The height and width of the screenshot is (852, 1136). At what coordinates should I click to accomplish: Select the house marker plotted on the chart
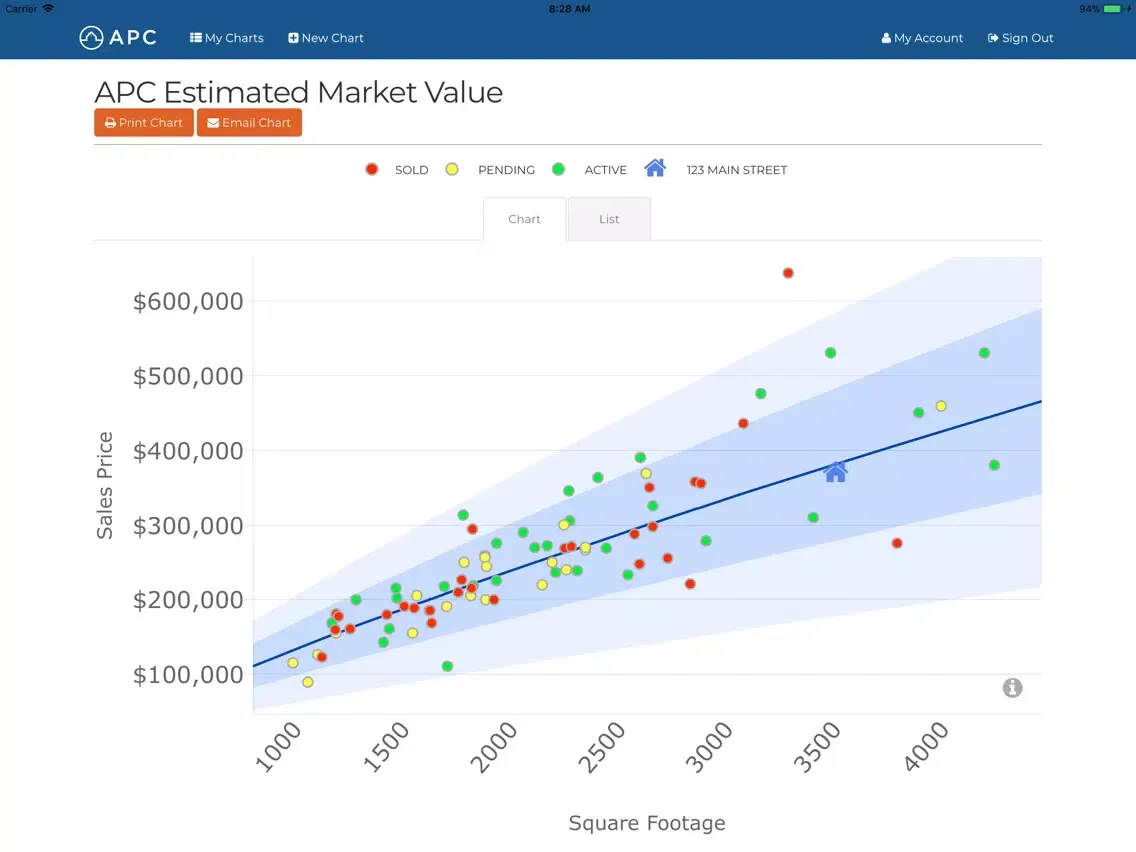[836, 472]
